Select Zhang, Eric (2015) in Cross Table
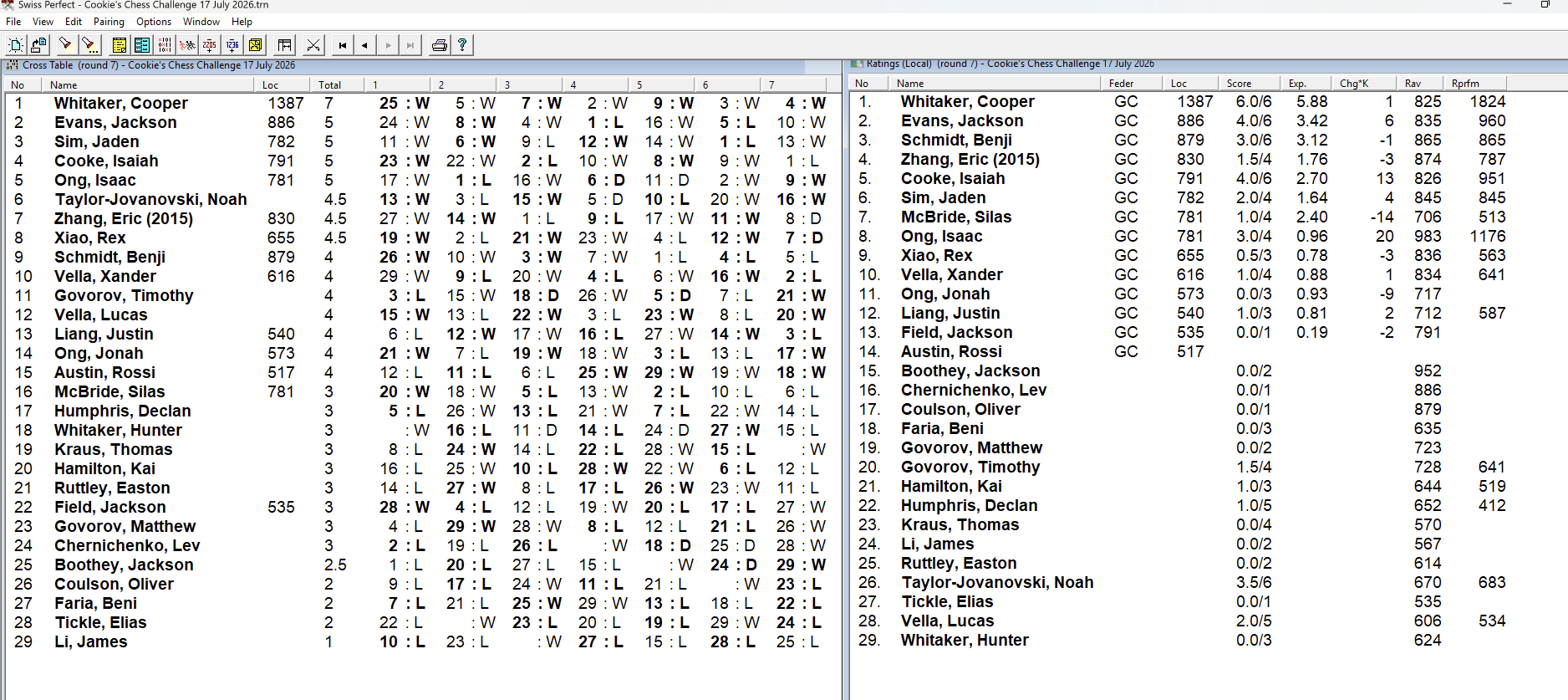The width and height of the screenshot is (1568, 700). (x=124, y=218)
